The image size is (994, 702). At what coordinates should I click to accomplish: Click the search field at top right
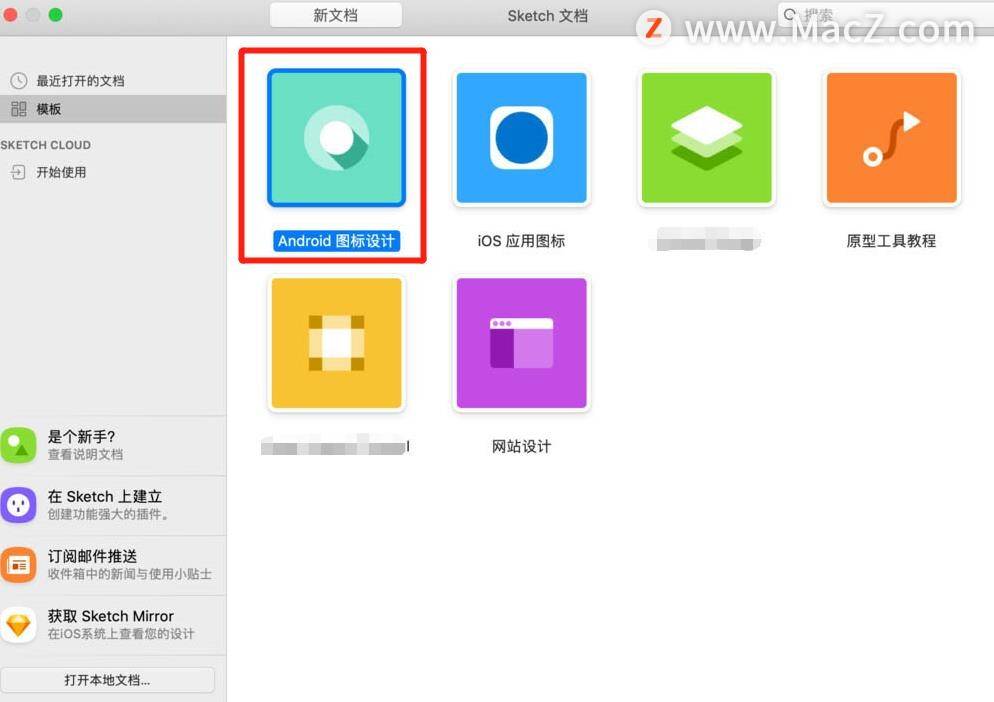click(x=886, y=14)
